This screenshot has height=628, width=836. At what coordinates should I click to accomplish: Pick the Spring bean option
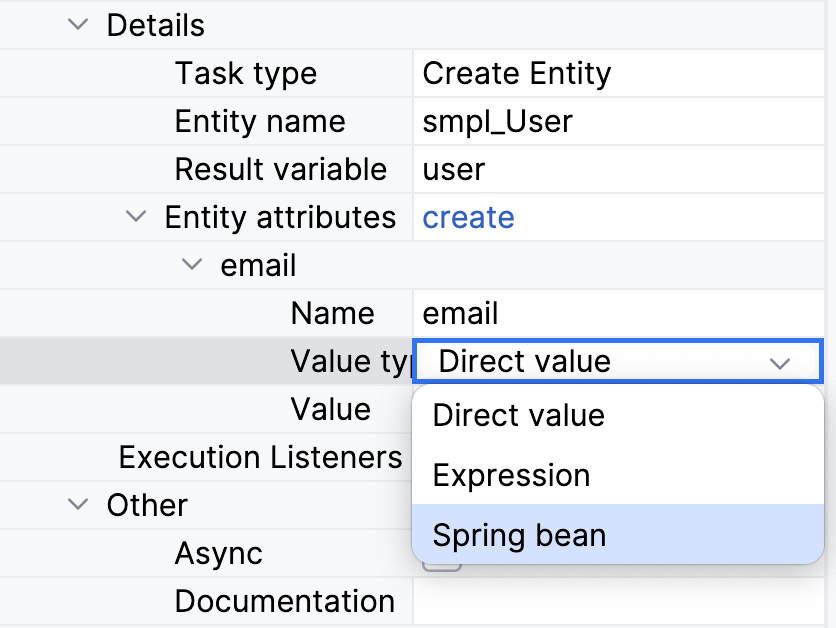pyautogui.click(x=519, y=535)
